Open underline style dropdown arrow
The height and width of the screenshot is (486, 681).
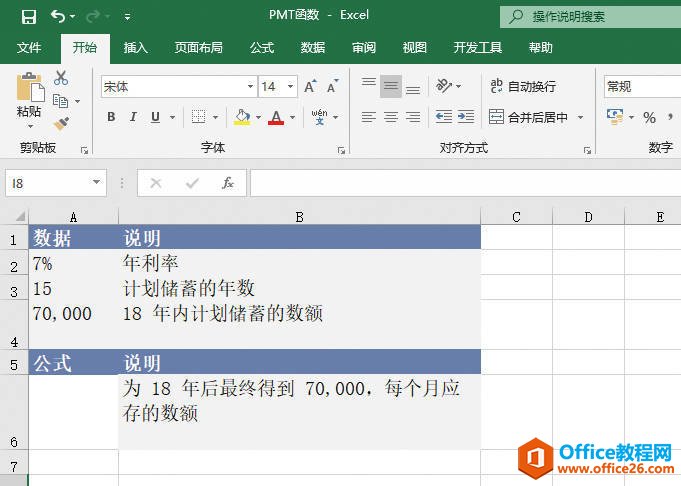[x=172, y=117]
